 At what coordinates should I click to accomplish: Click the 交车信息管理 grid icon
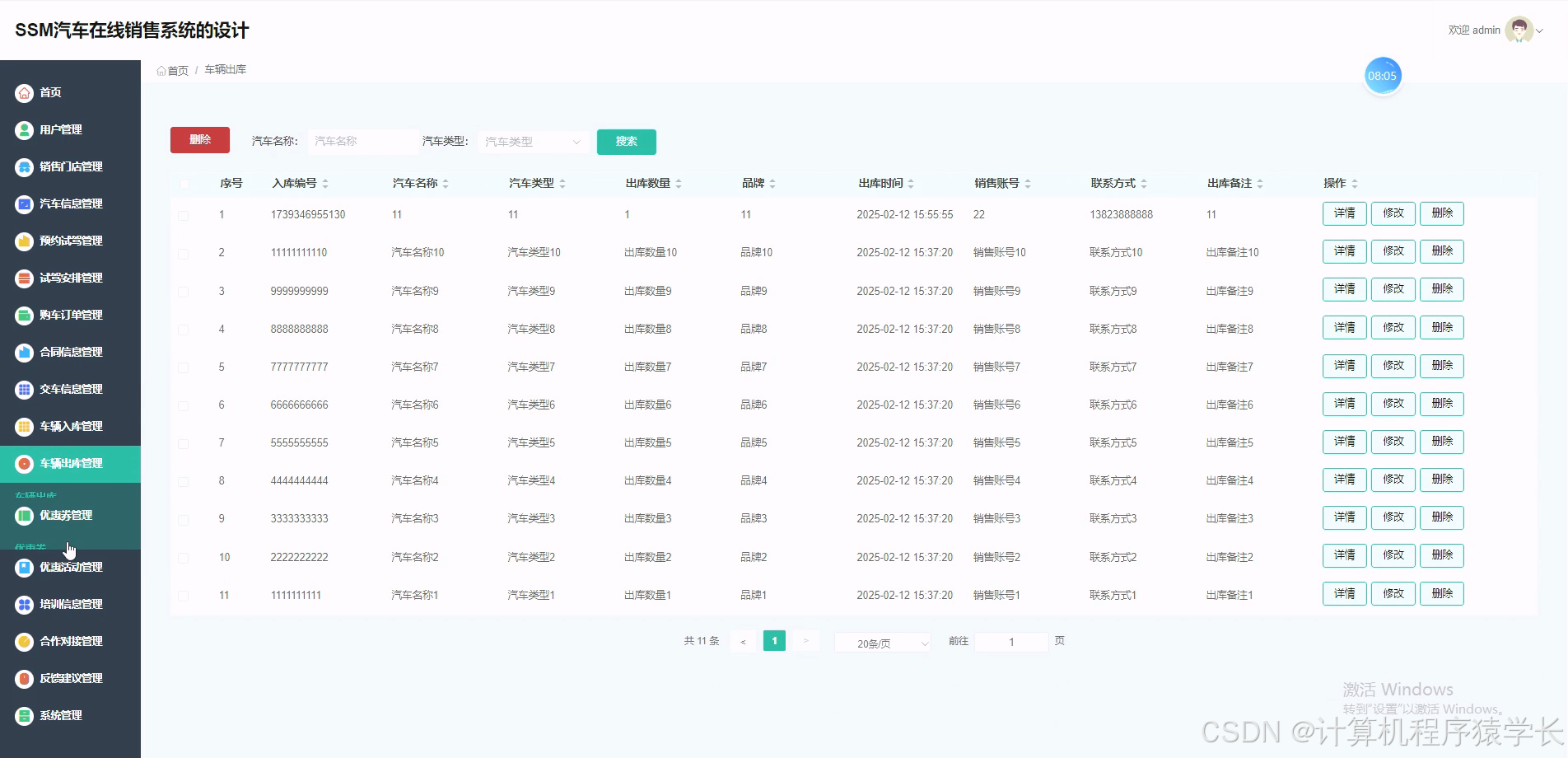25,390
